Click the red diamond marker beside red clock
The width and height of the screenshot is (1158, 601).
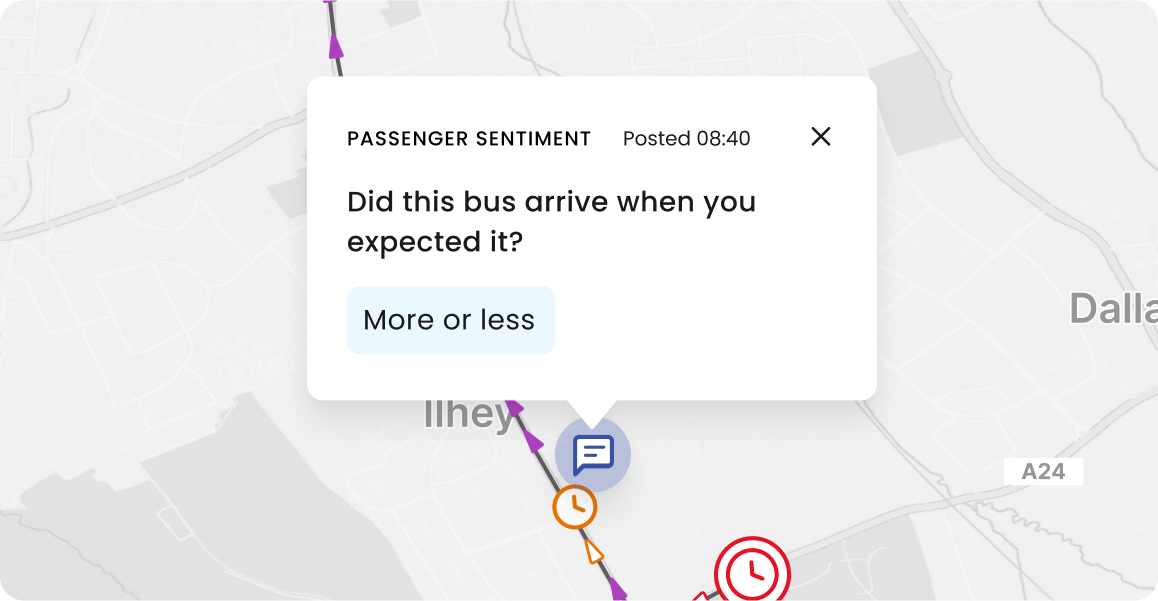(x=701, y=596)
